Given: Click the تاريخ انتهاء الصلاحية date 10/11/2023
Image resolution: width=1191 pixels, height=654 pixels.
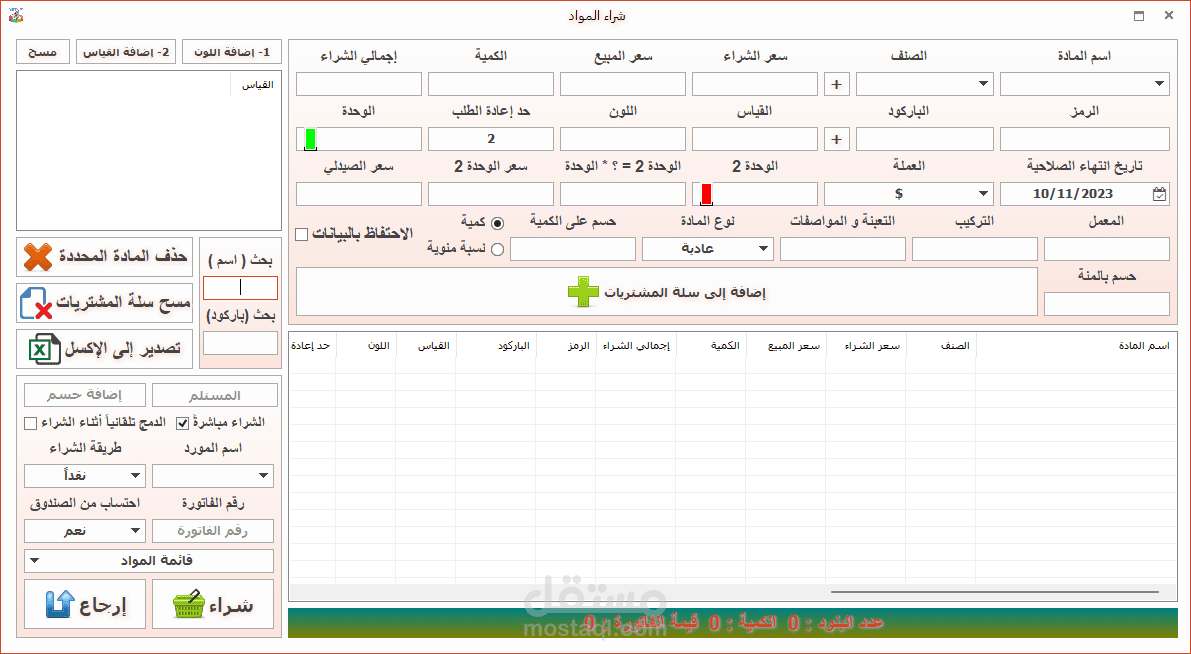Looking at the screenshot, I should click(1072, 194).
